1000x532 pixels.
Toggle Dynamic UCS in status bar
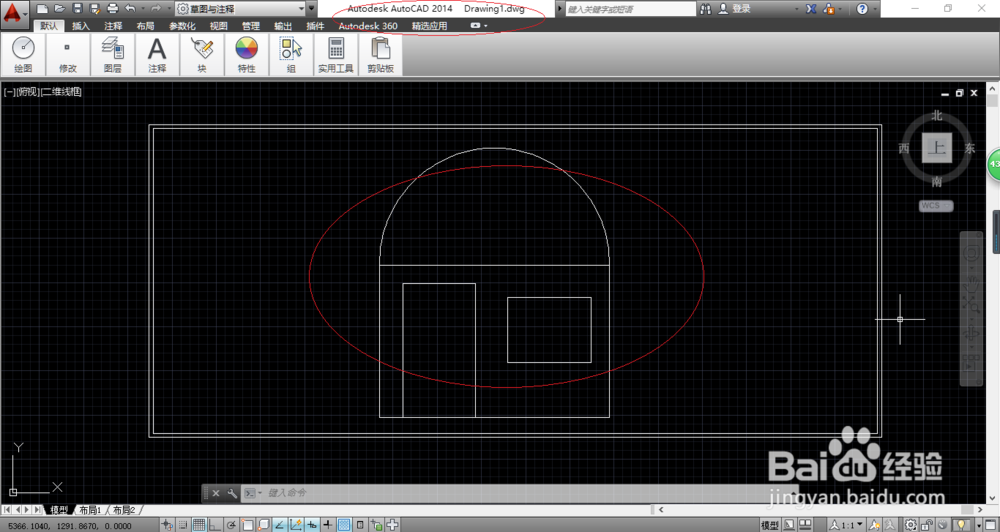point(296,525)
